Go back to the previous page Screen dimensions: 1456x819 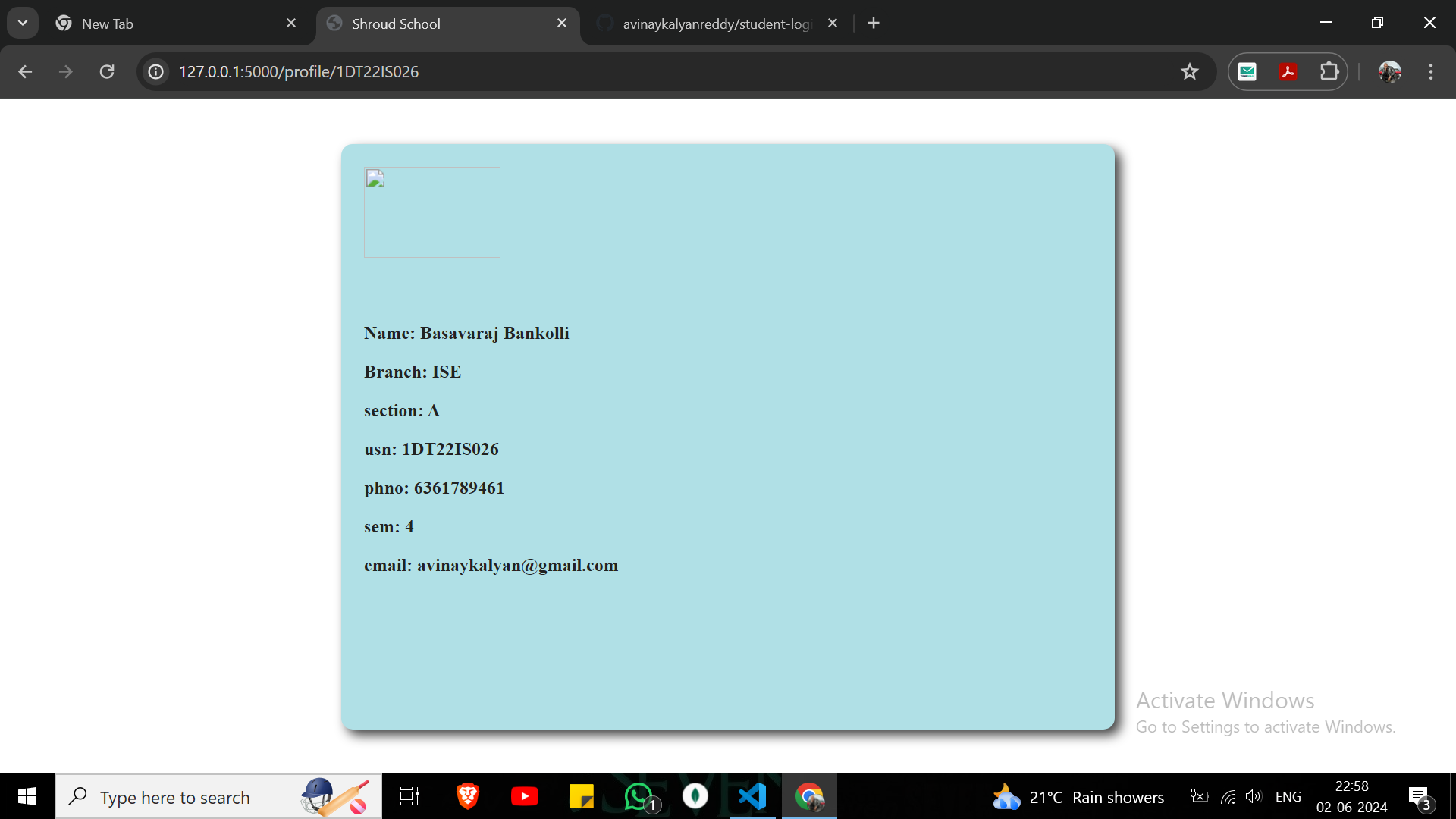coord(25,71)
